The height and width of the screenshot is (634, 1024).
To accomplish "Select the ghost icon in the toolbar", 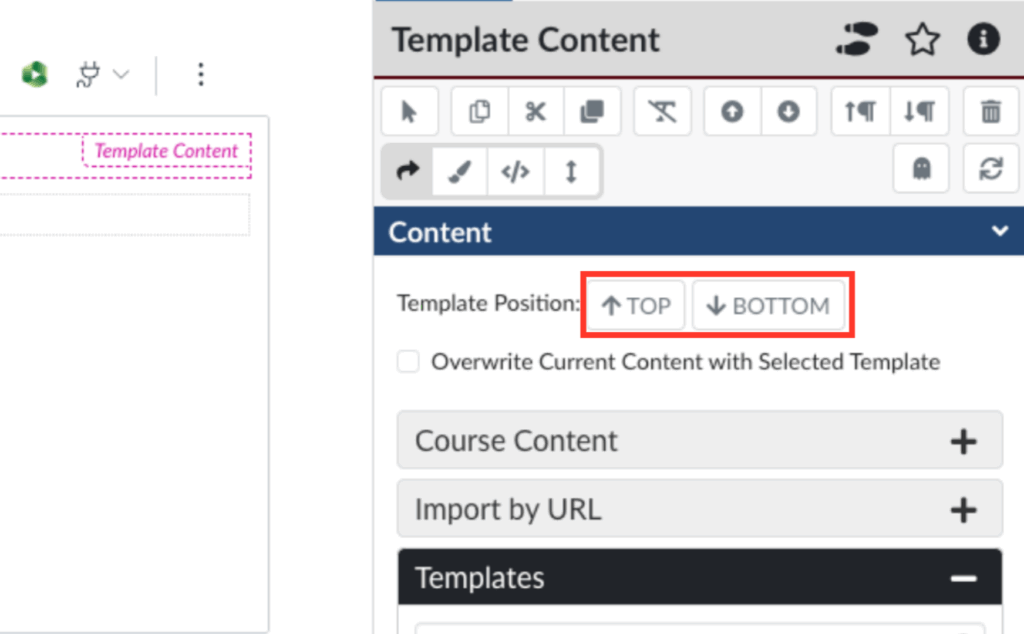I will point(920,169).
